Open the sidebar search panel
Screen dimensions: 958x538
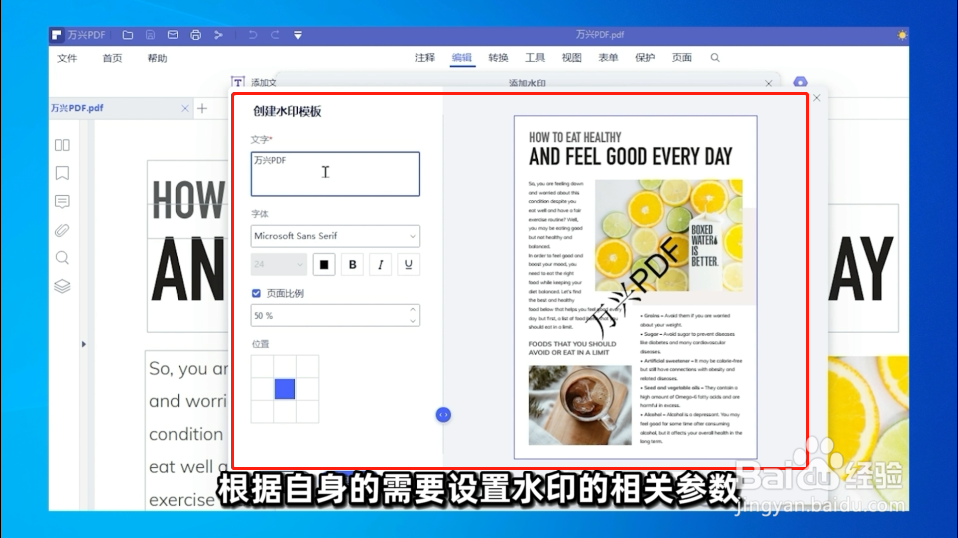[x=62, y=258]
